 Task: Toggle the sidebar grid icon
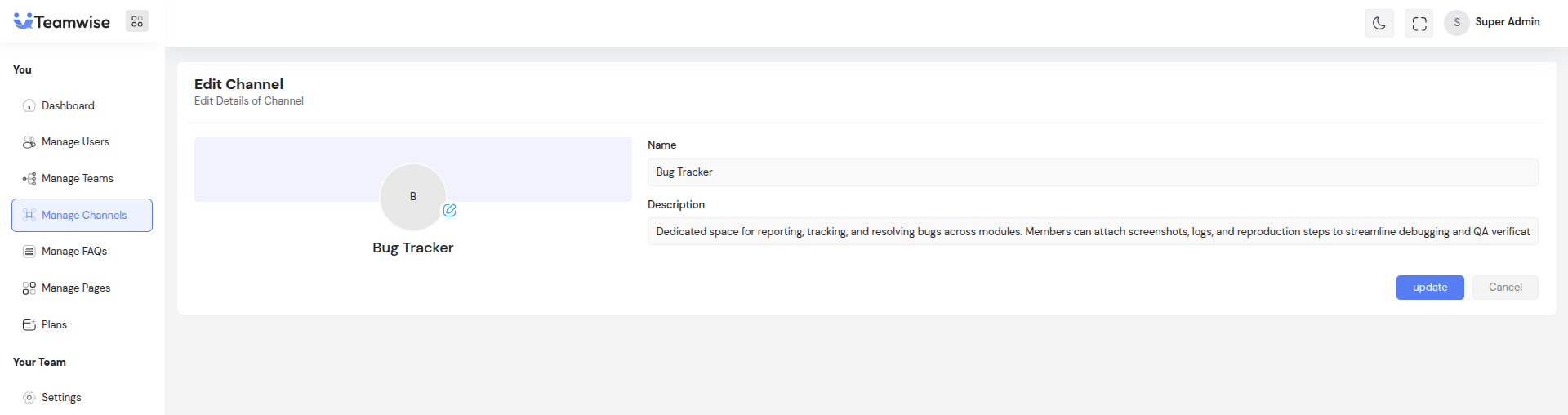click(x=137, y=22)
